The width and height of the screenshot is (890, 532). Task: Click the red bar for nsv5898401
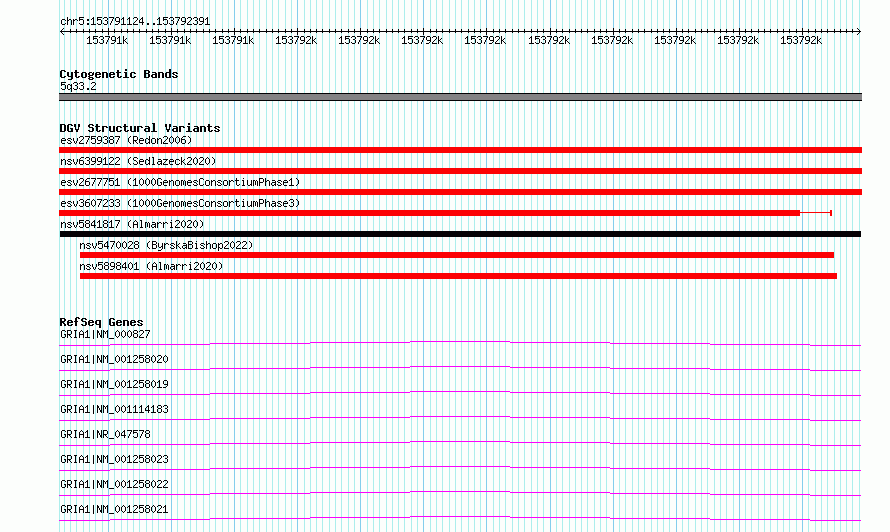459,276
